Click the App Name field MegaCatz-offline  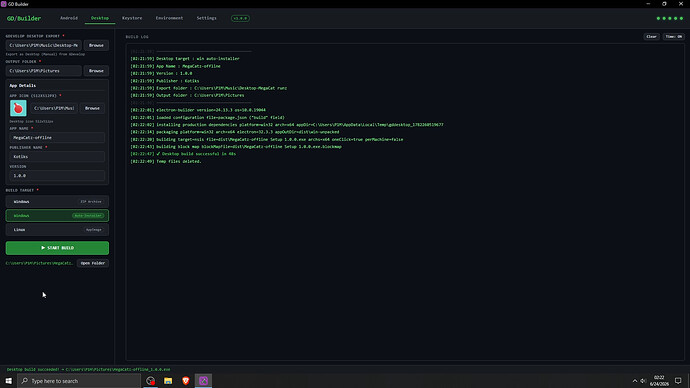(x=57, y=138)
